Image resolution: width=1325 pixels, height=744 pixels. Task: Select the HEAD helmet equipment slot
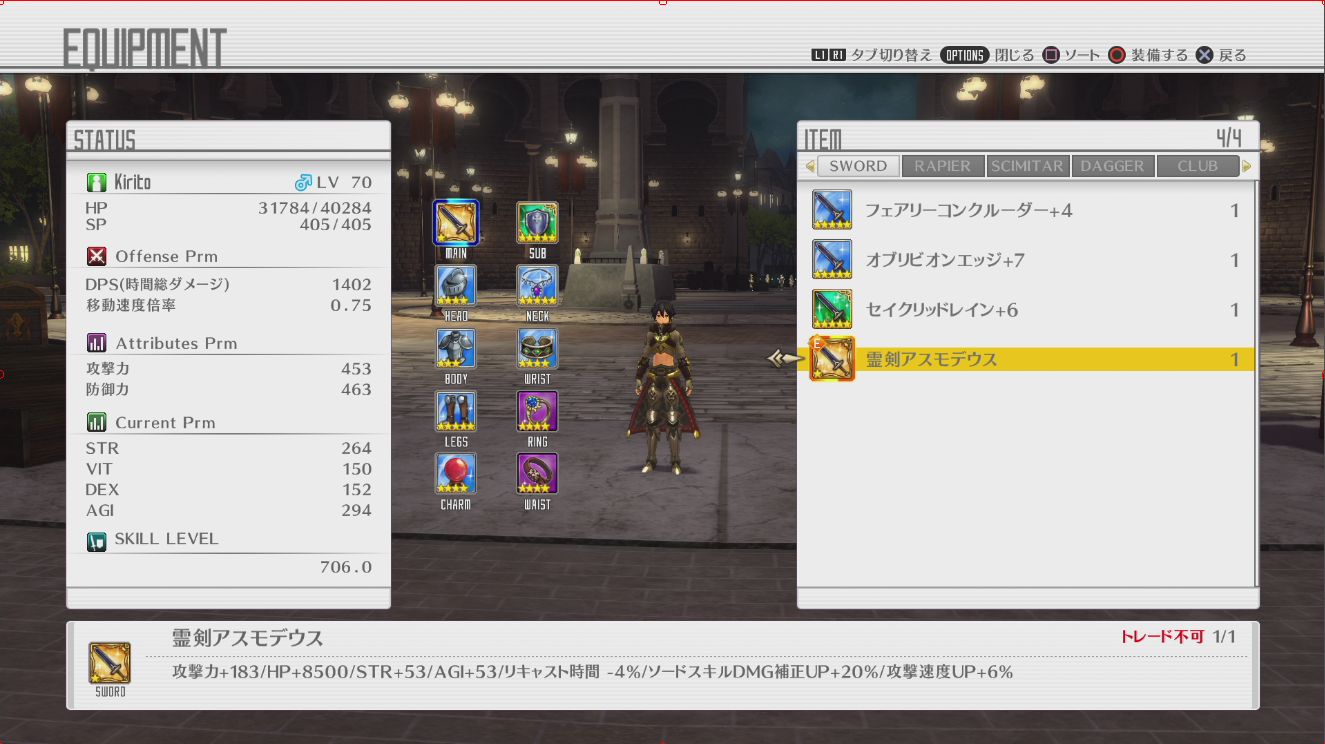tap(456, 285)
